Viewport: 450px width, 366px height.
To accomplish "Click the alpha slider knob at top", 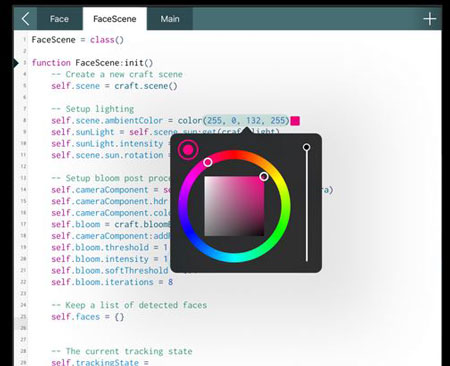I will pyautogui.click(x=306, y=147).
